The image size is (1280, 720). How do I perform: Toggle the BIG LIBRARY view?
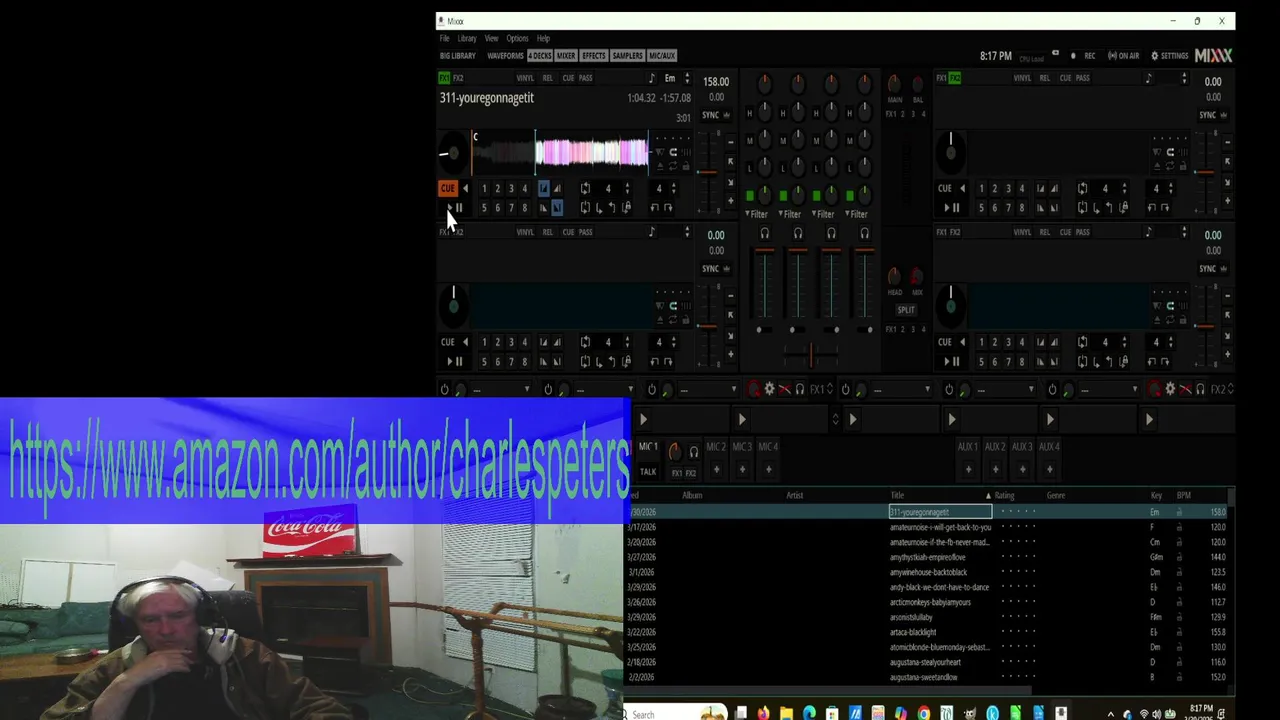458,56
